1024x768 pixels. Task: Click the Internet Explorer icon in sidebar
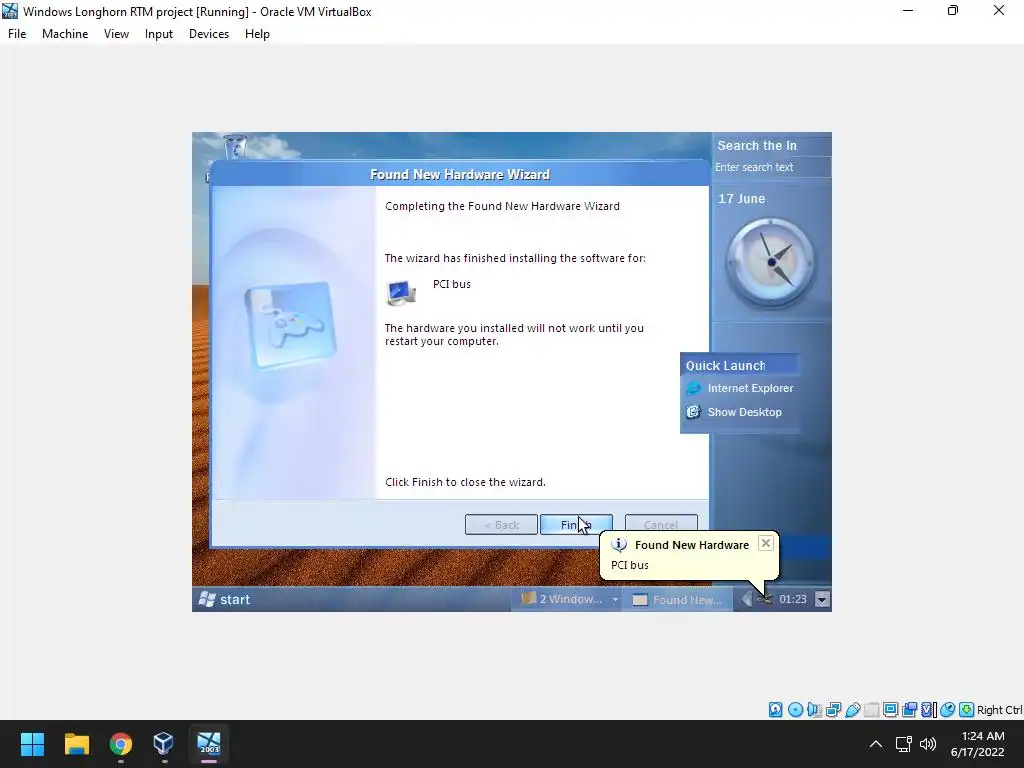(x=693, y=388)
